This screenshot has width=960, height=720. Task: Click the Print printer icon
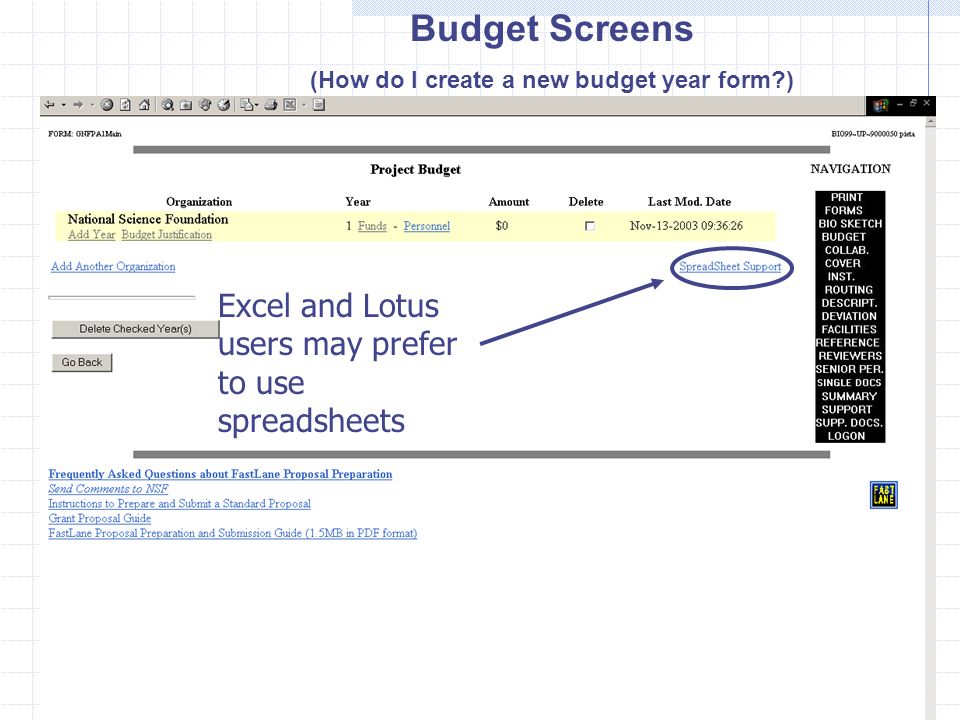[271, 105]
